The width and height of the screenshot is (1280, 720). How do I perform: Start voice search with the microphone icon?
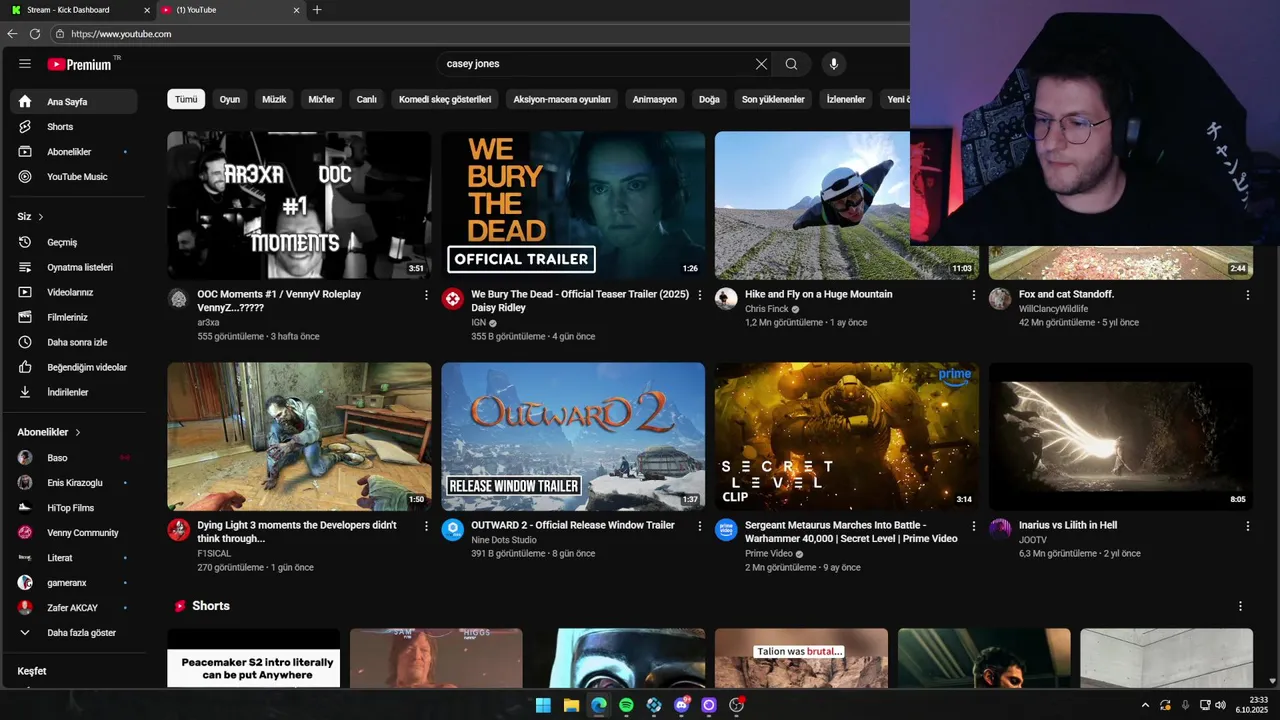click(834, 64)
